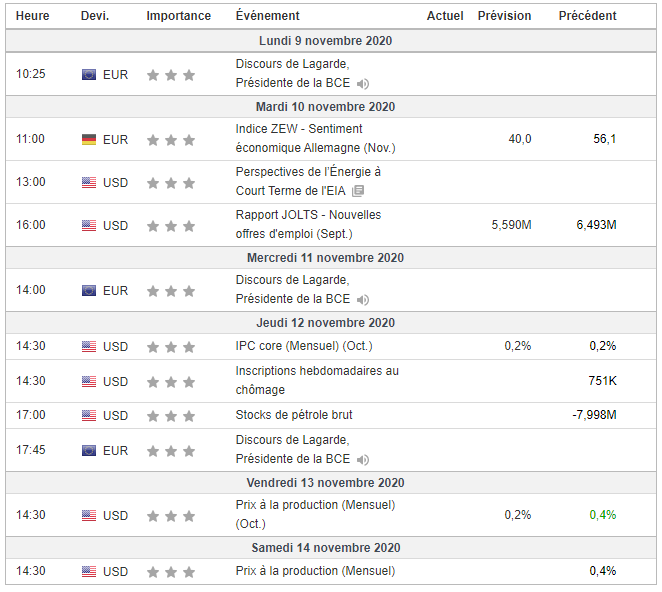
Task: Open Indice ZEW Sentiment économique Allemagne event
Action: click(315, 138)
